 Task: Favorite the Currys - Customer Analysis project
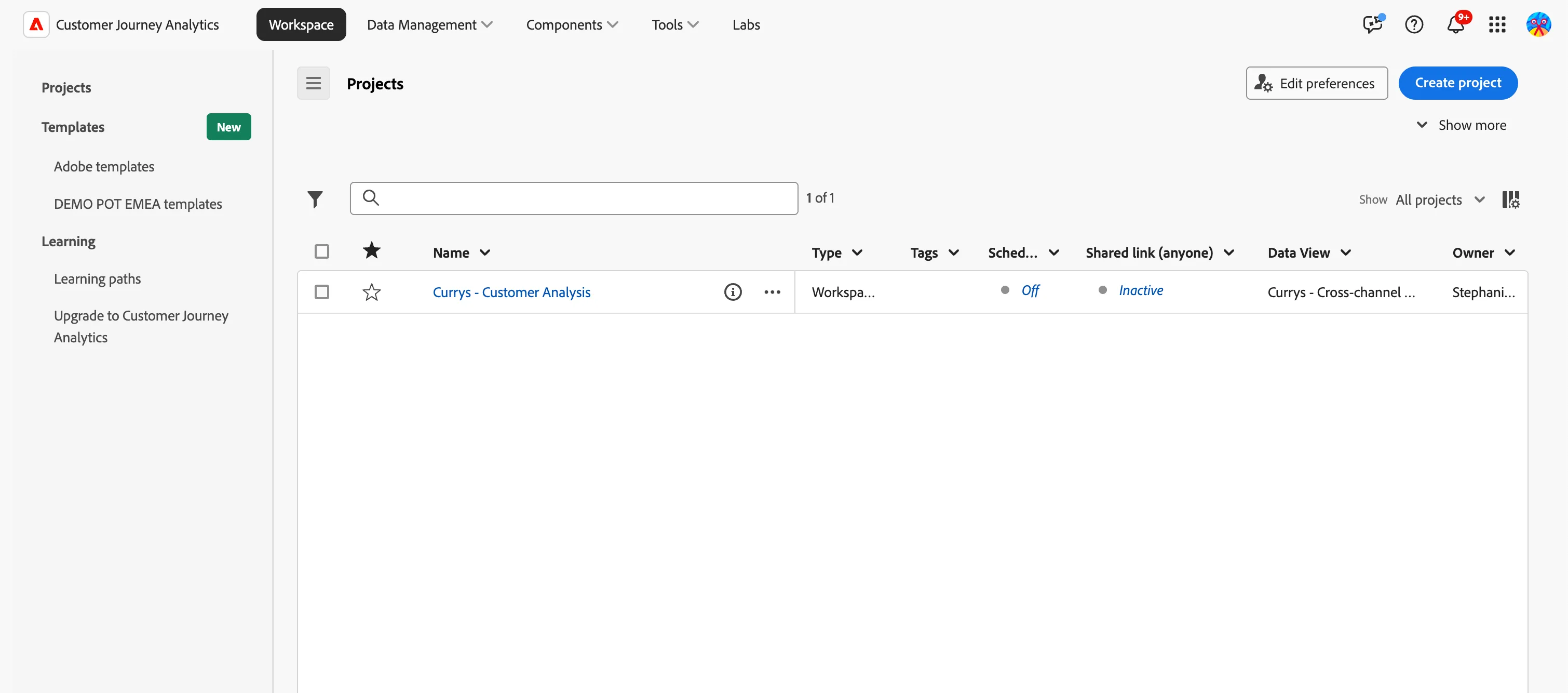(371, 292)
